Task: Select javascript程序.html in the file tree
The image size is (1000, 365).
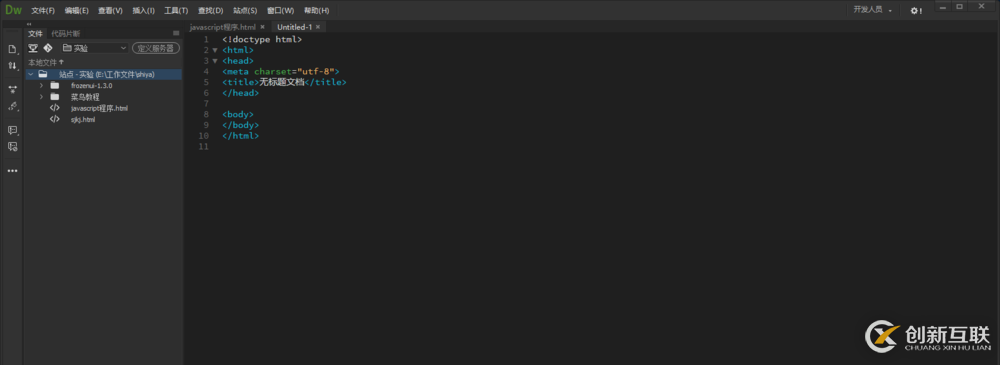Action: (99, 108)
